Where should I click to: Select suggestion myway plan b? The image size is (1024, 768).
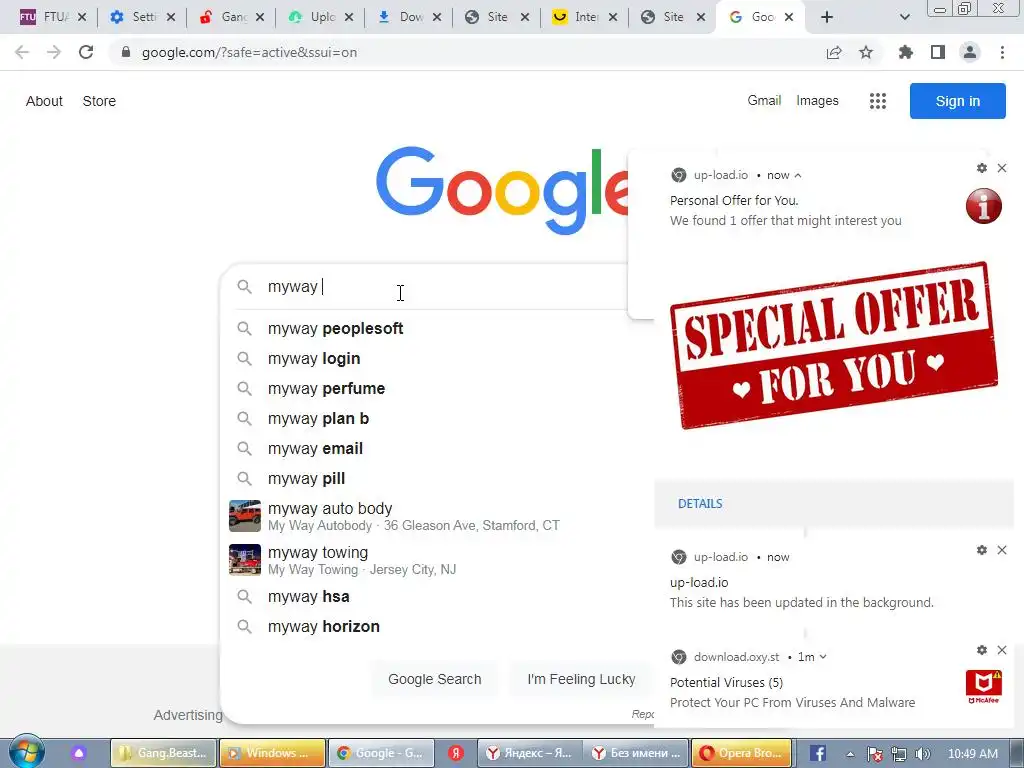[x=319, y=419]
